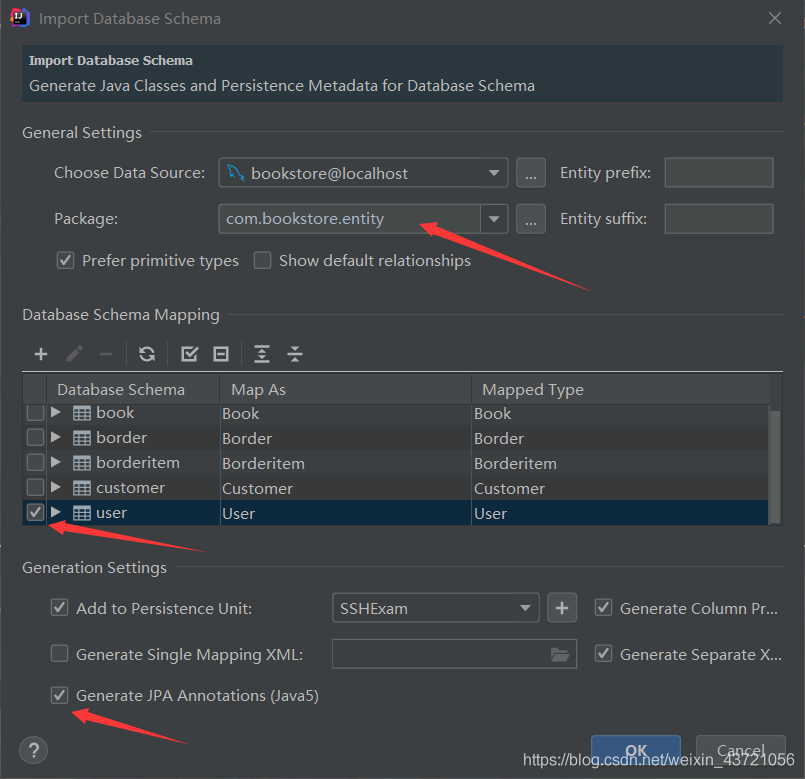The height and width of the screenshot is (779, 805).
Task: Click the Mapped Type column header
Action: click(620, 389)
